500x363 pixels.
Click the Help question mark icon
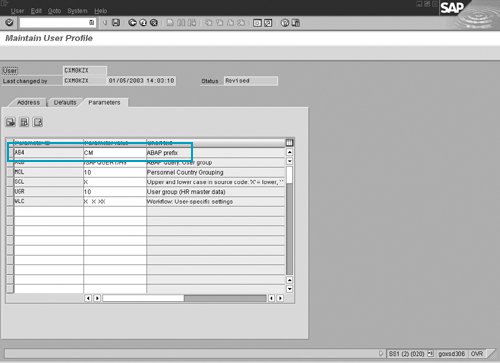coord(284,23)
